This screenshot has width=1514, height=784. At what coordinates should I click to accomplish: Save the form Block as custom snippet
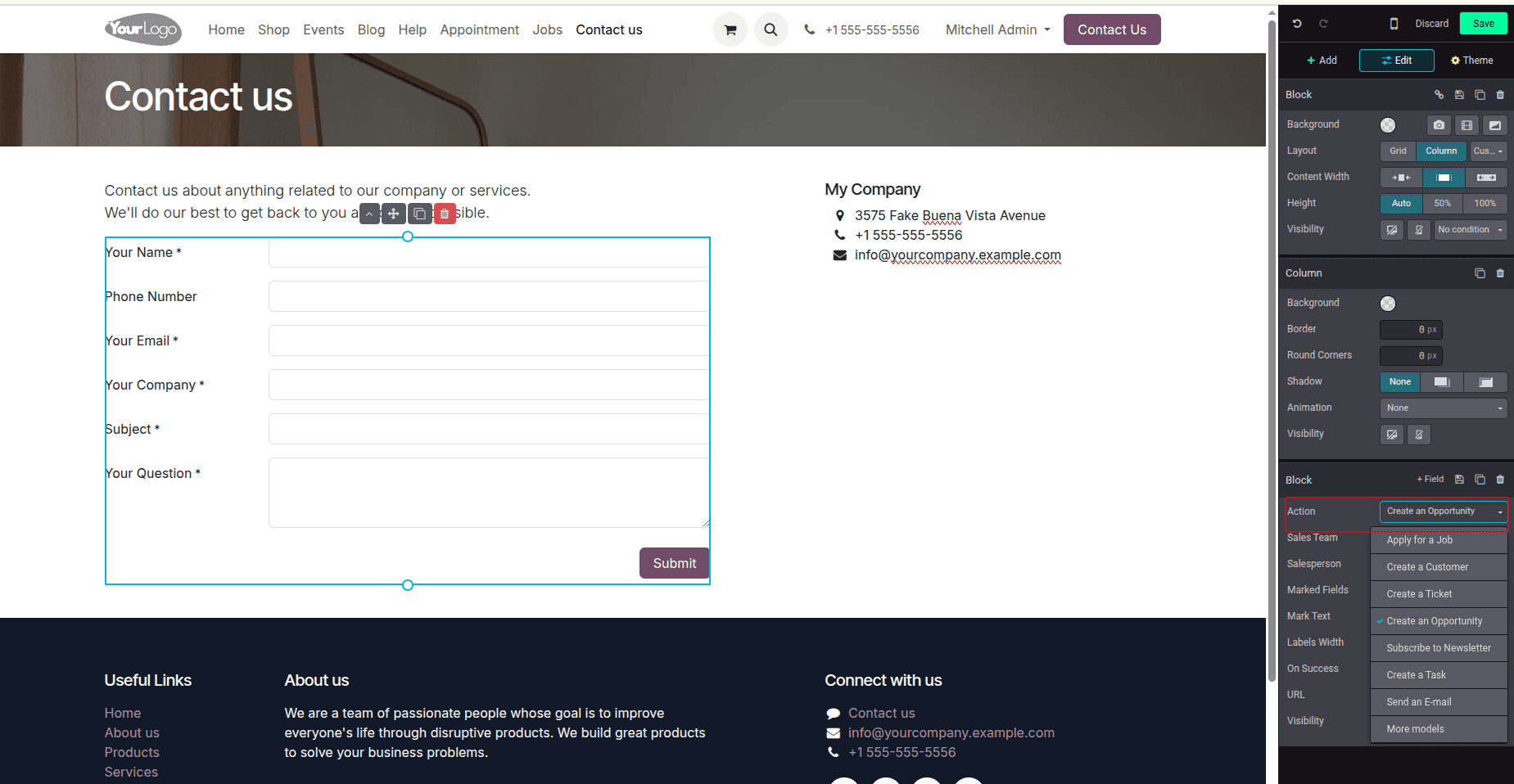pos(1459,480)
